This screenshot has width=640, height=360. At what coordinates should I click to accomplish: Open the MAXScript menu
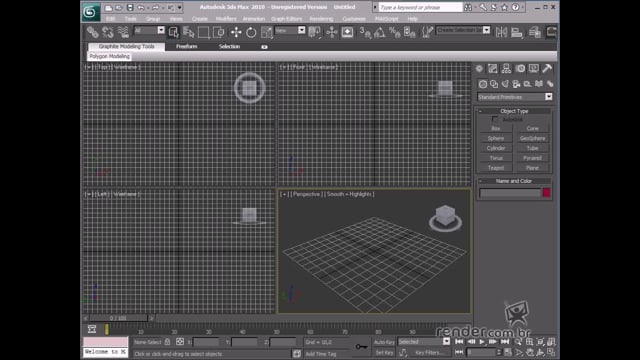pos(387,19)
